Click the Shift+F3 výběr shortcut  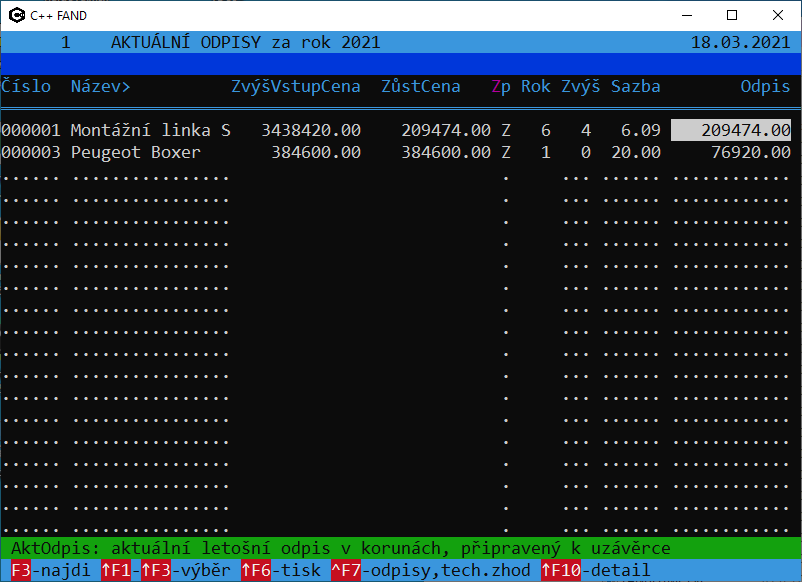(185, 571)
